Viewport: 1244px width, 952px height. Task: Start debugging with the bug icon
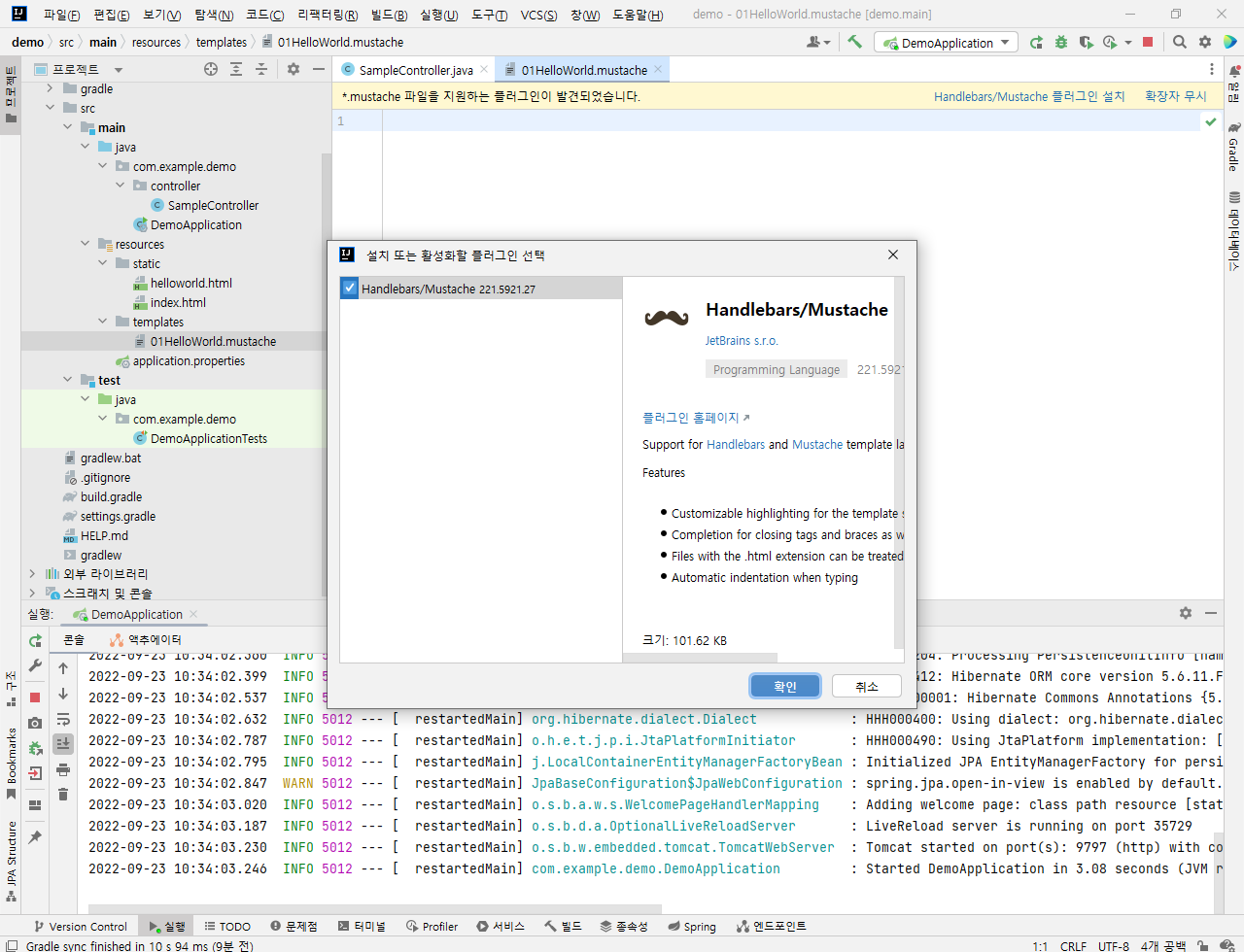pyautogui.click(x=1061, y=42)
